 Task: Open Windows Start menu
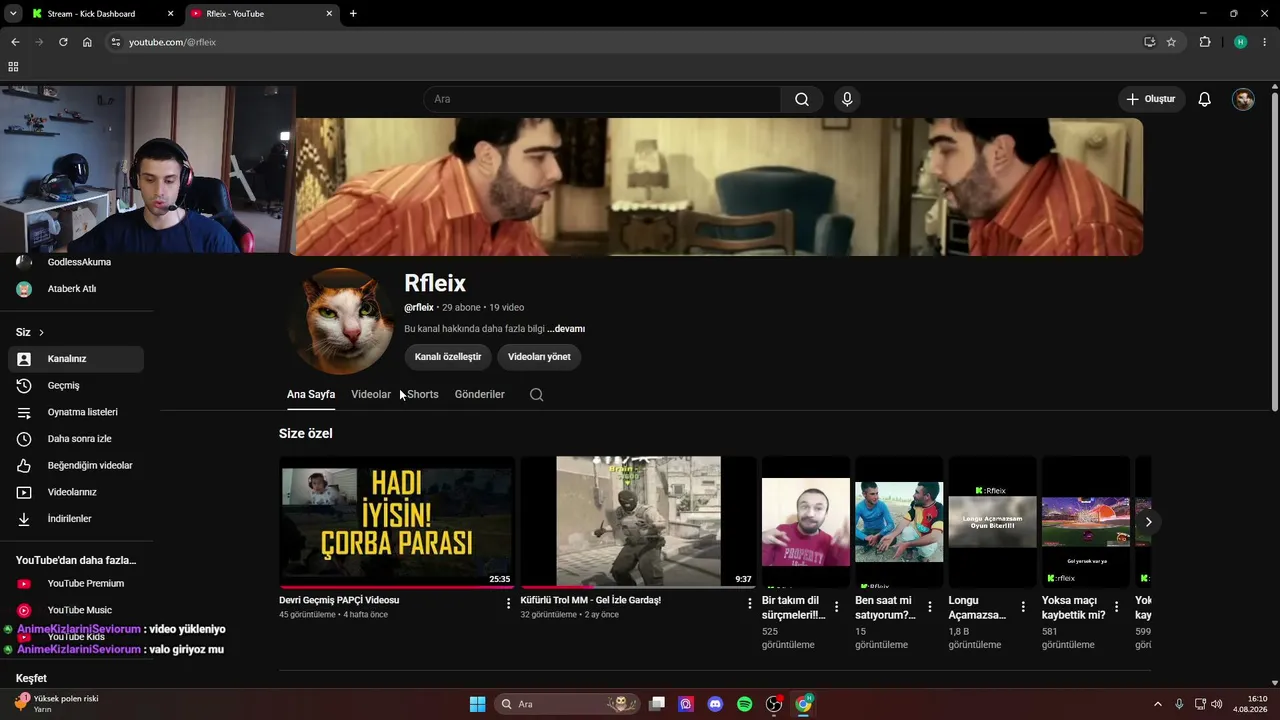pos(478,704)
